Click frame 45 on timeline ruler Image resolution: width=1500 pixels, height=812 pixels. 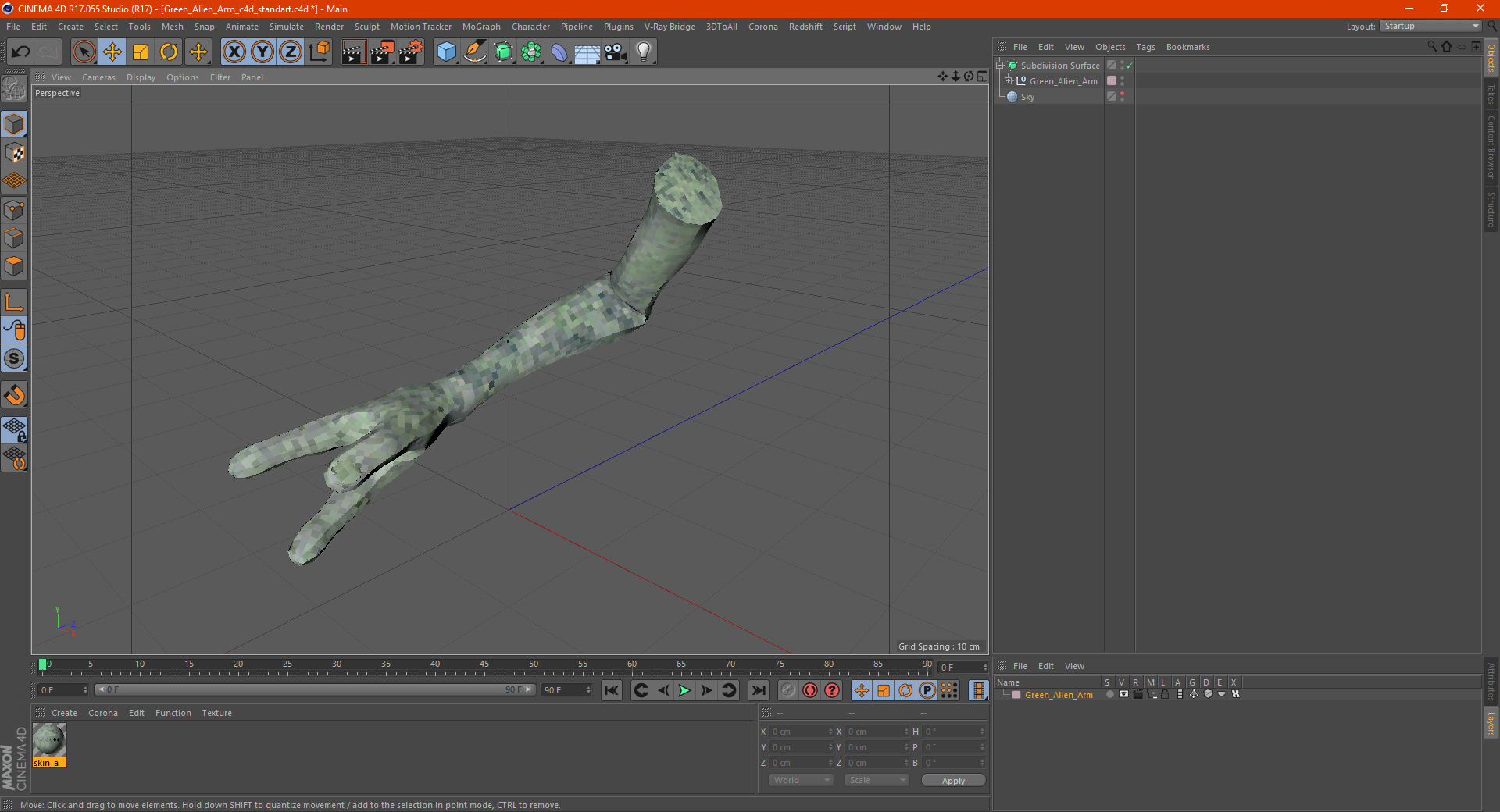pyautogui.click(x=484, y=666)
